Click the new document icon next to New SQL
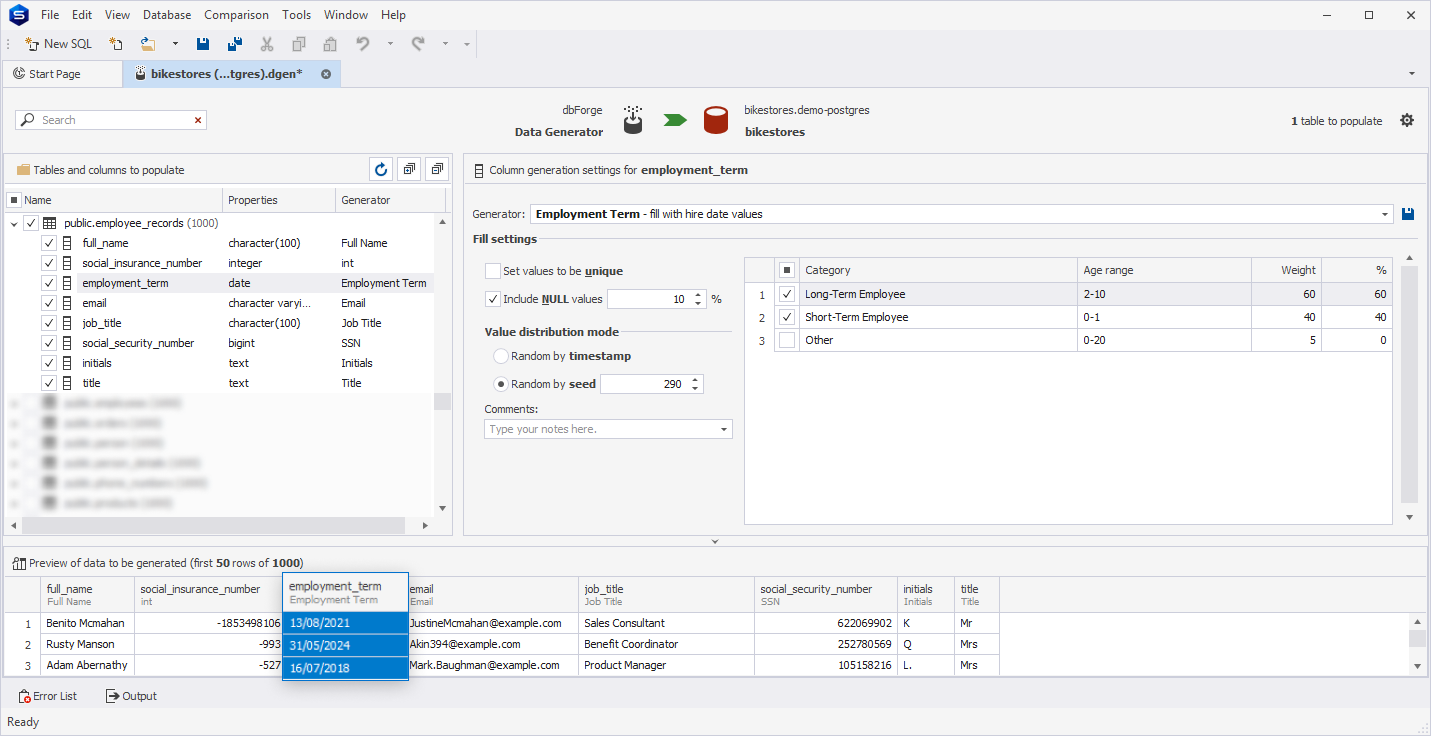 [116, 44]
